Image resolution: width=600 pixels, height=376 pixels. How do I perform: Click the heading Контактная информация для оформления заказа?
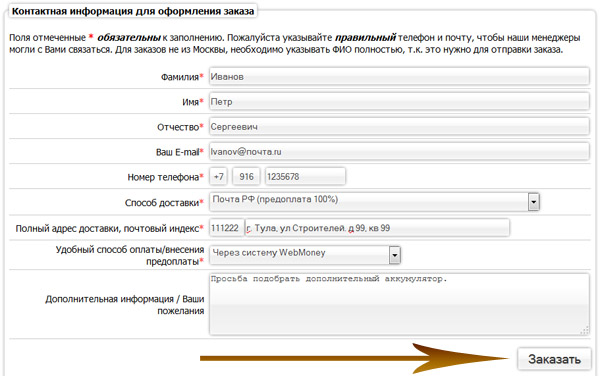[133, 11]
